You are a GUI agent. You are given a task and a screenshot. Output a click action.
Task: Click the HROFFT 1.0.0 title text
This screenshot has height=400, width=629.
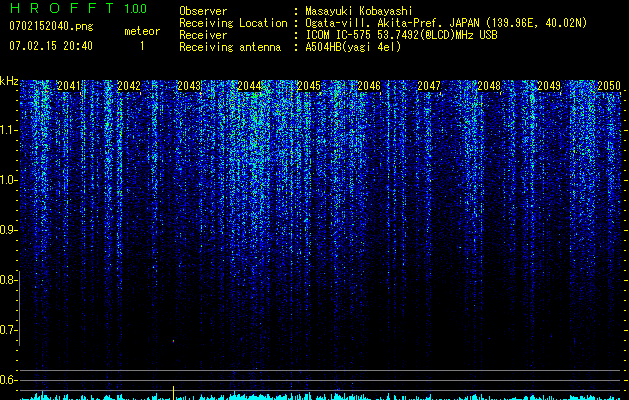79,8
